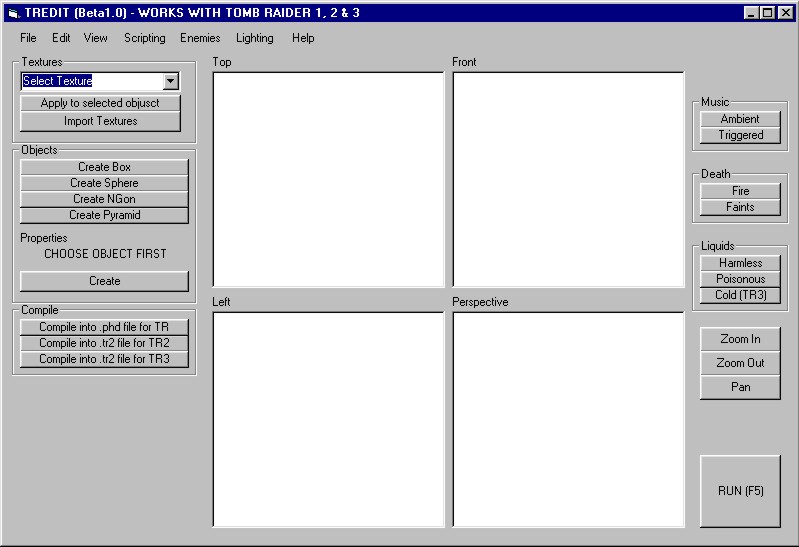
Task: Click Apply to selected object button
Action: point(100,103)
